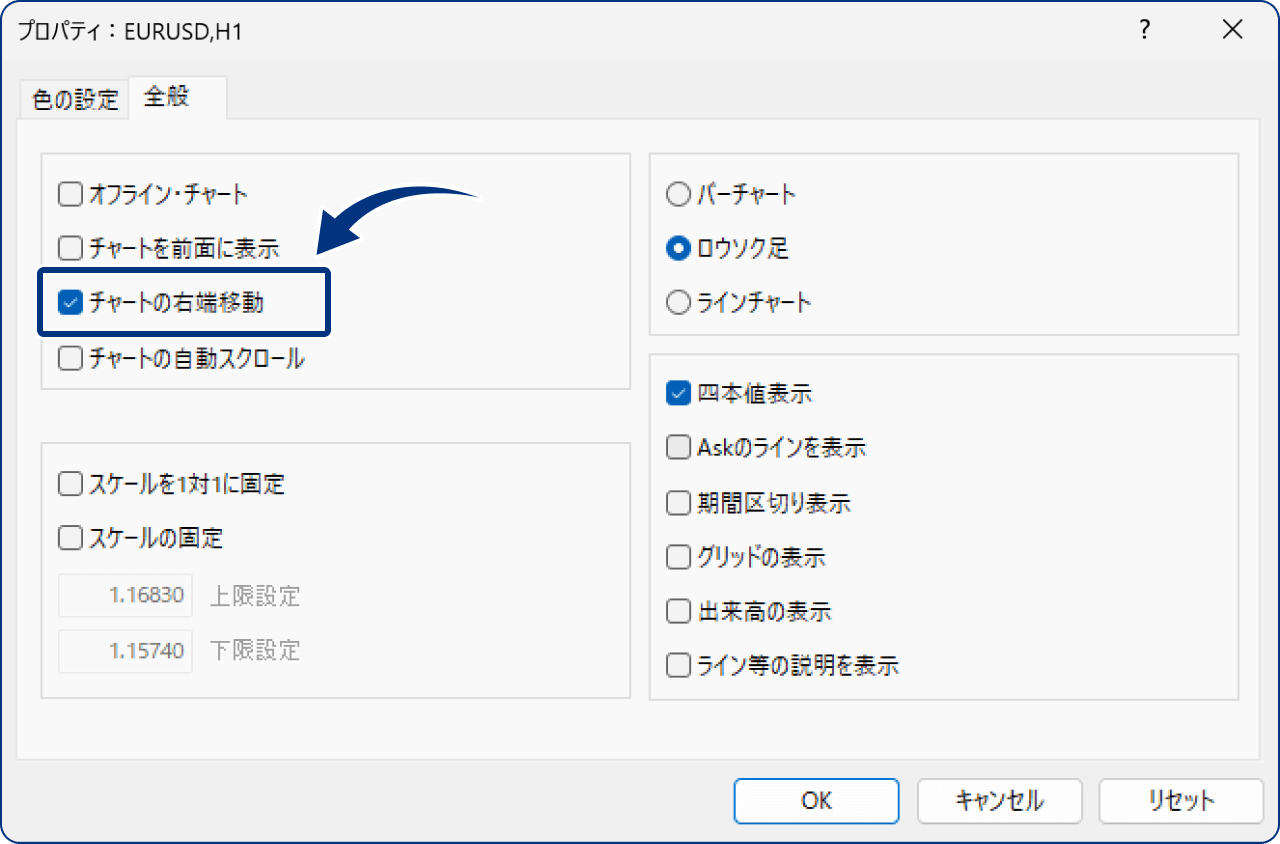Open the dialog help with the ? icon
The image size is (1280, 844).
1143,30
